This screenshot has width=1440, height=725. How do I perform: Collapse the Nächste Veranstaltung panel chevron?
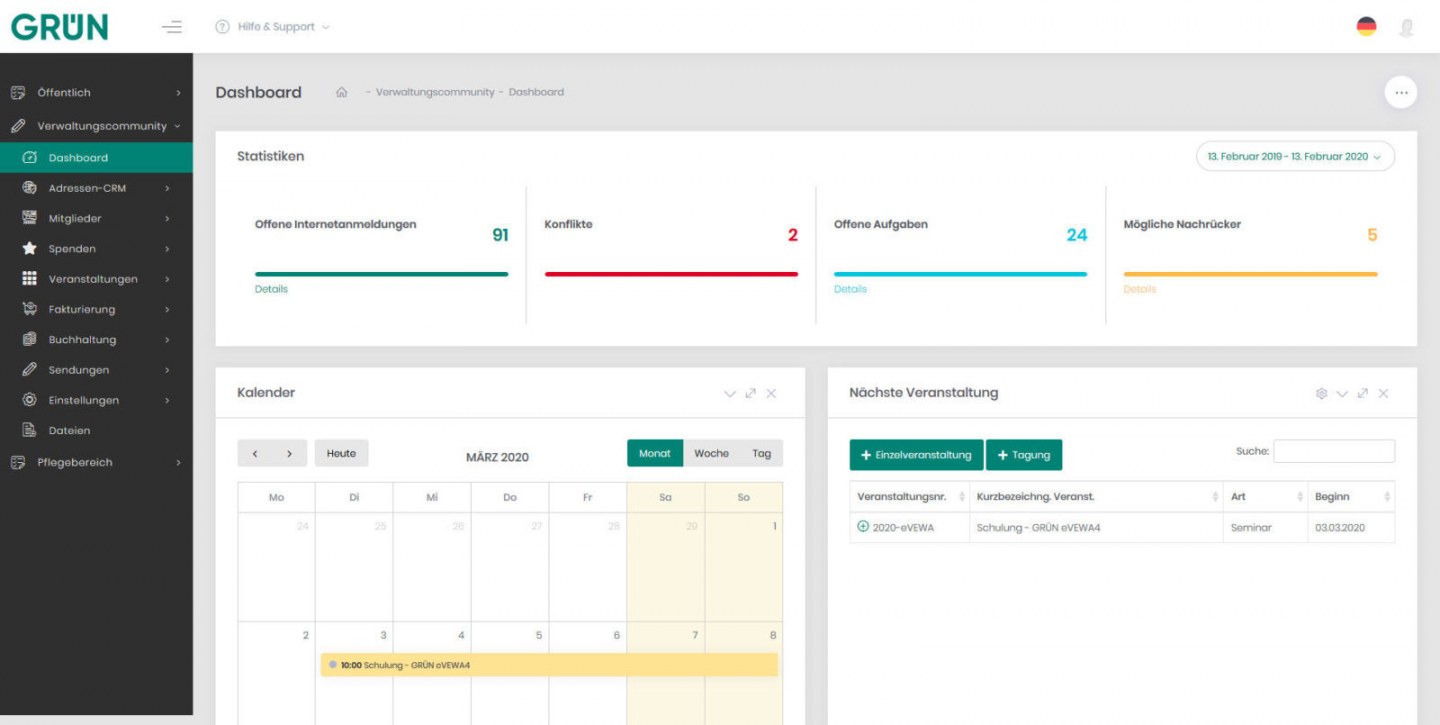coord(1342,393)
